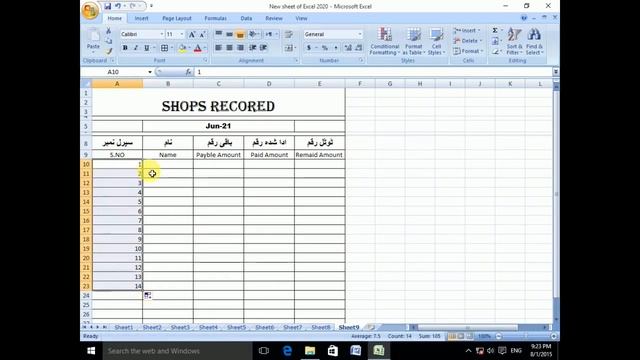
Task: Decrease the cell indent
Action: point(253,48)
